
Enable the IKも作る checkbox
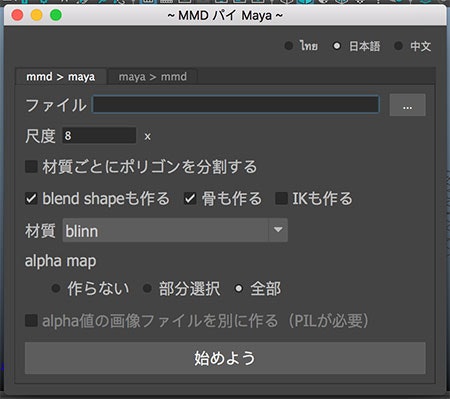[281, 198]
